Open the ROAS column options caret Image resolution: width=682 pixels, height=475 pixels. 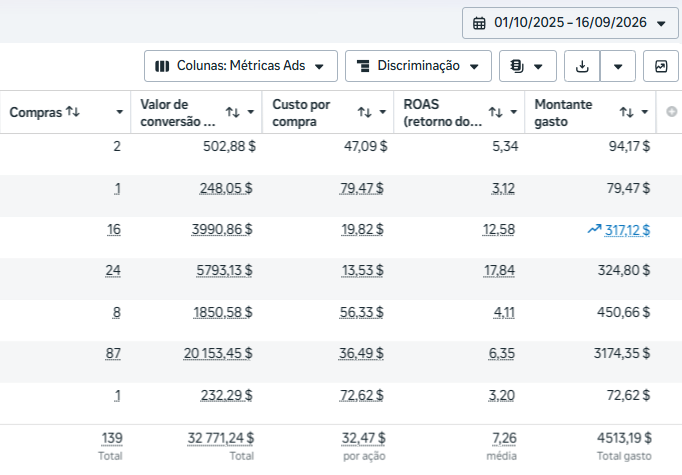coord(513,112)
